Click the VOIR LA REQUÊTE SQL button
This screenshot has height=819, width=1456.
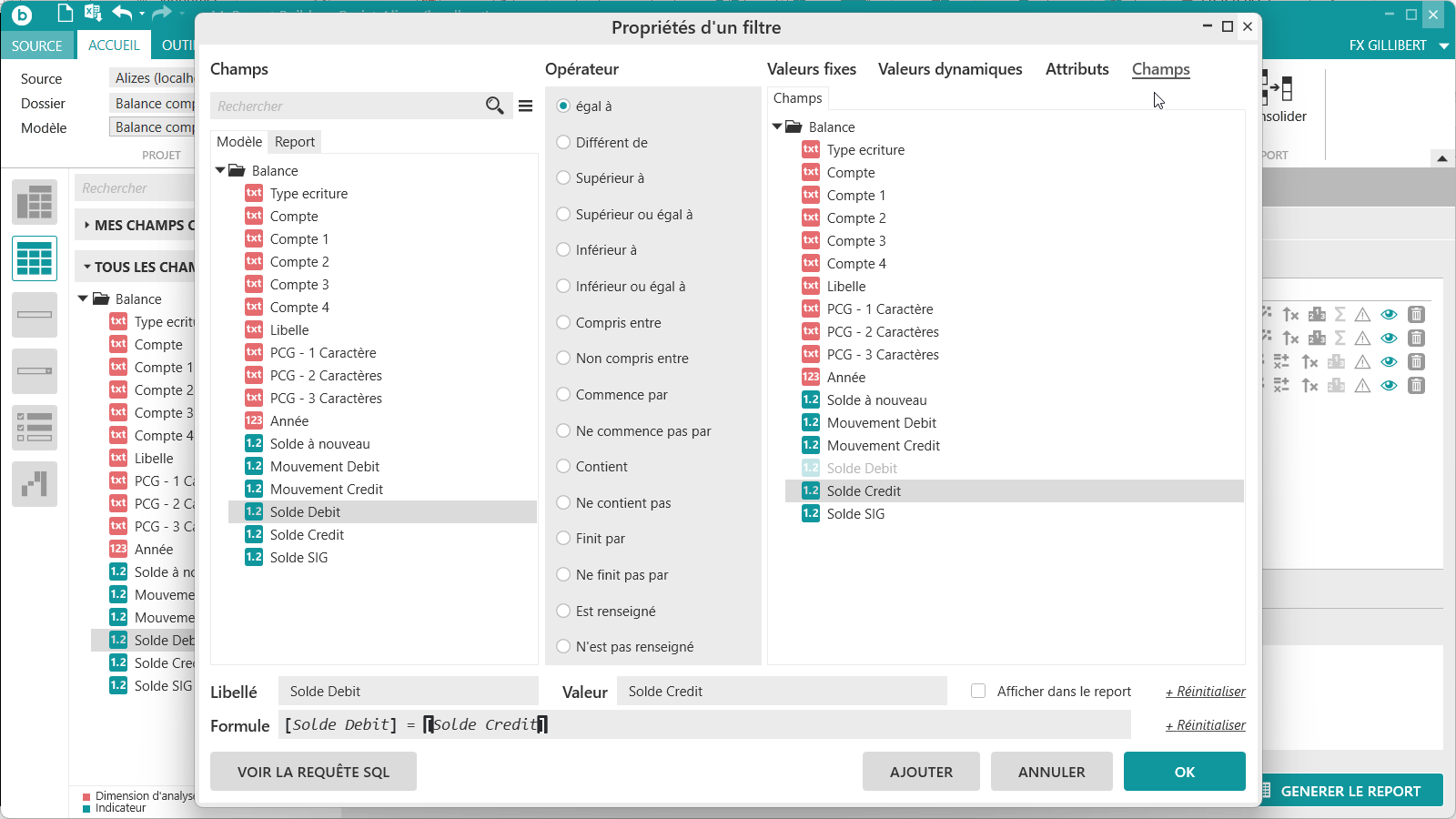(313, 772)
